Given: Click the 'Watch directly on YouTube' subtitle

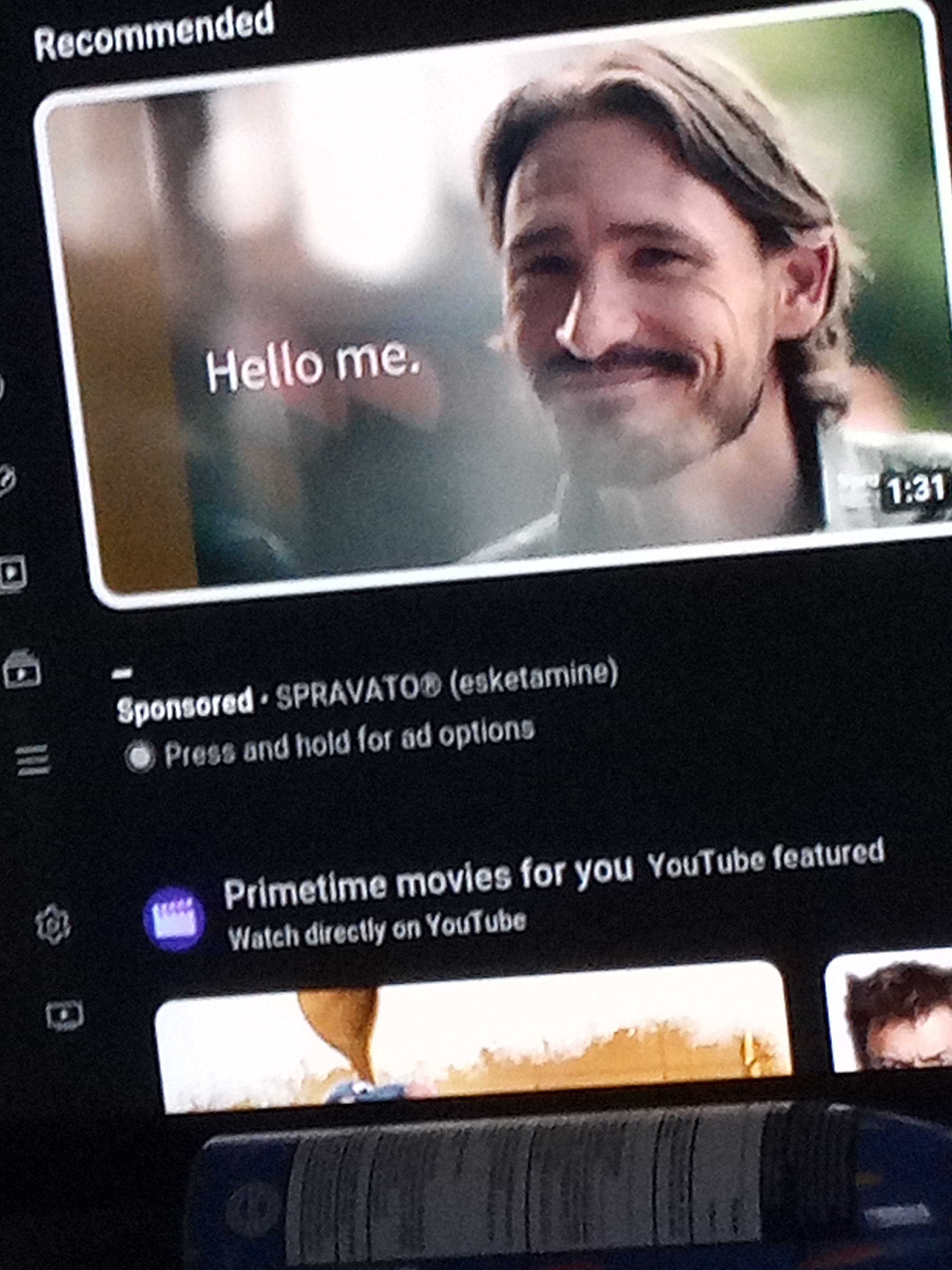Looking at the screenshot, I should tap(377, 930).
